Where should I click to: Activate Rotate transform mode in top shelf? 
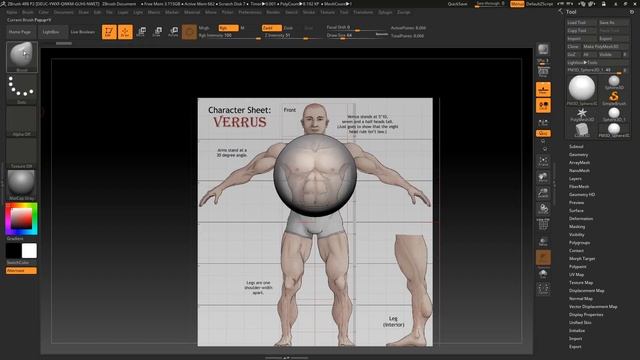point(173,31)
